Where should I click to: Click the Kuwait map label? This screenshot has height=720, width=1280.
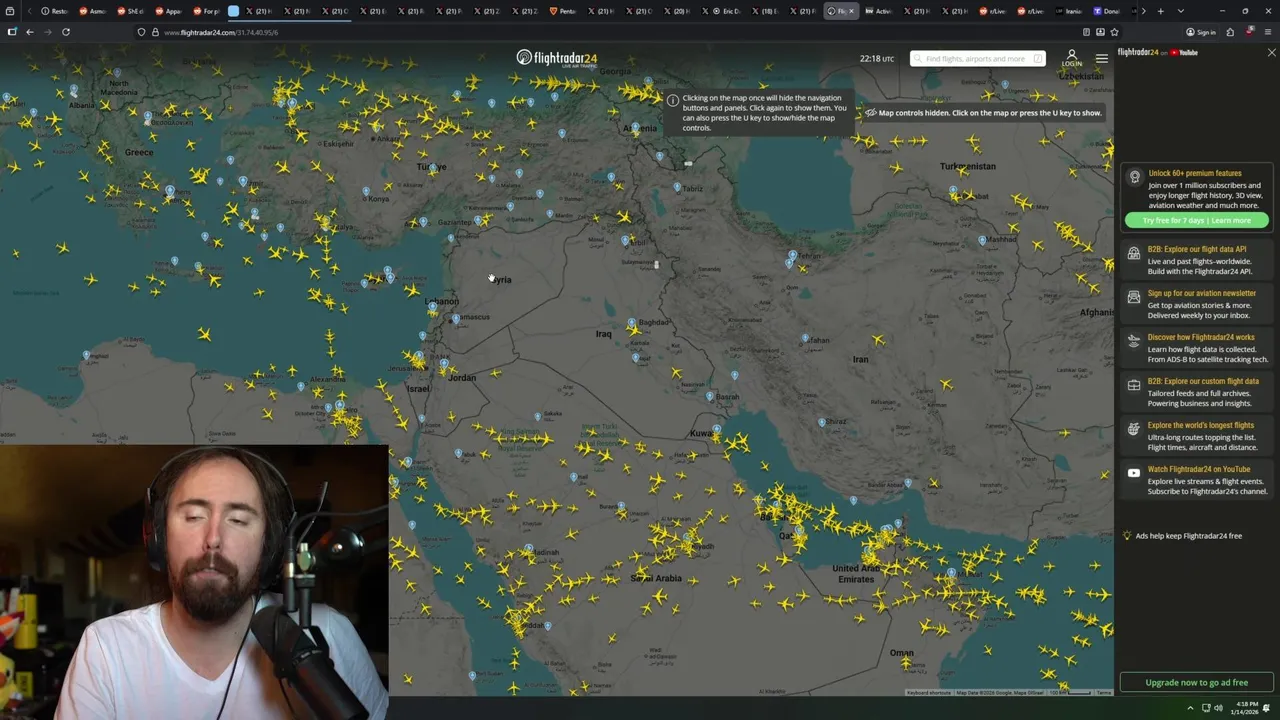[x=701, y=433]
